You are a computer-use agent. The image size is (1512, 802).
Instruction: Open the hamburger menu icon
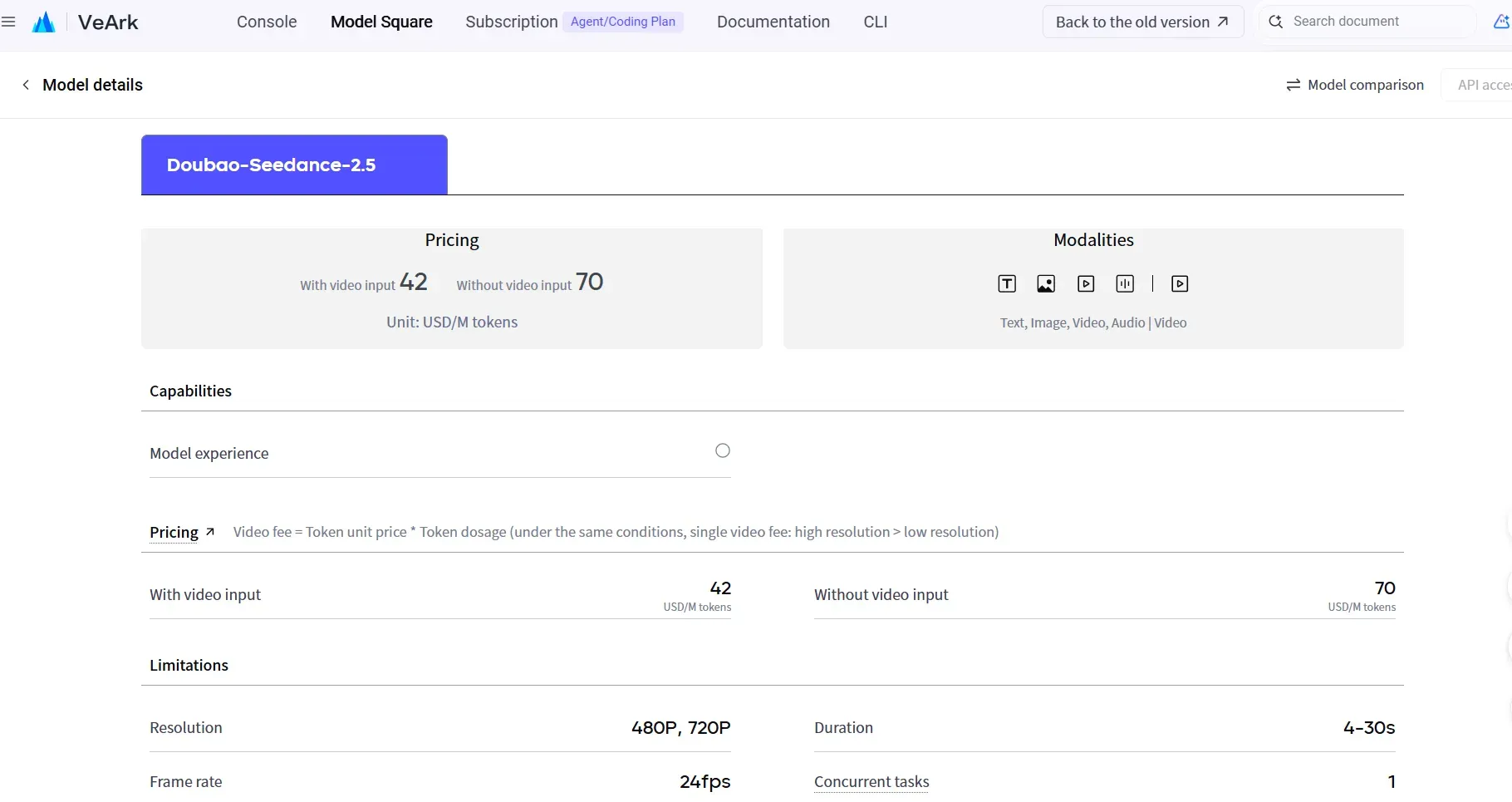[x=8, y=22]
